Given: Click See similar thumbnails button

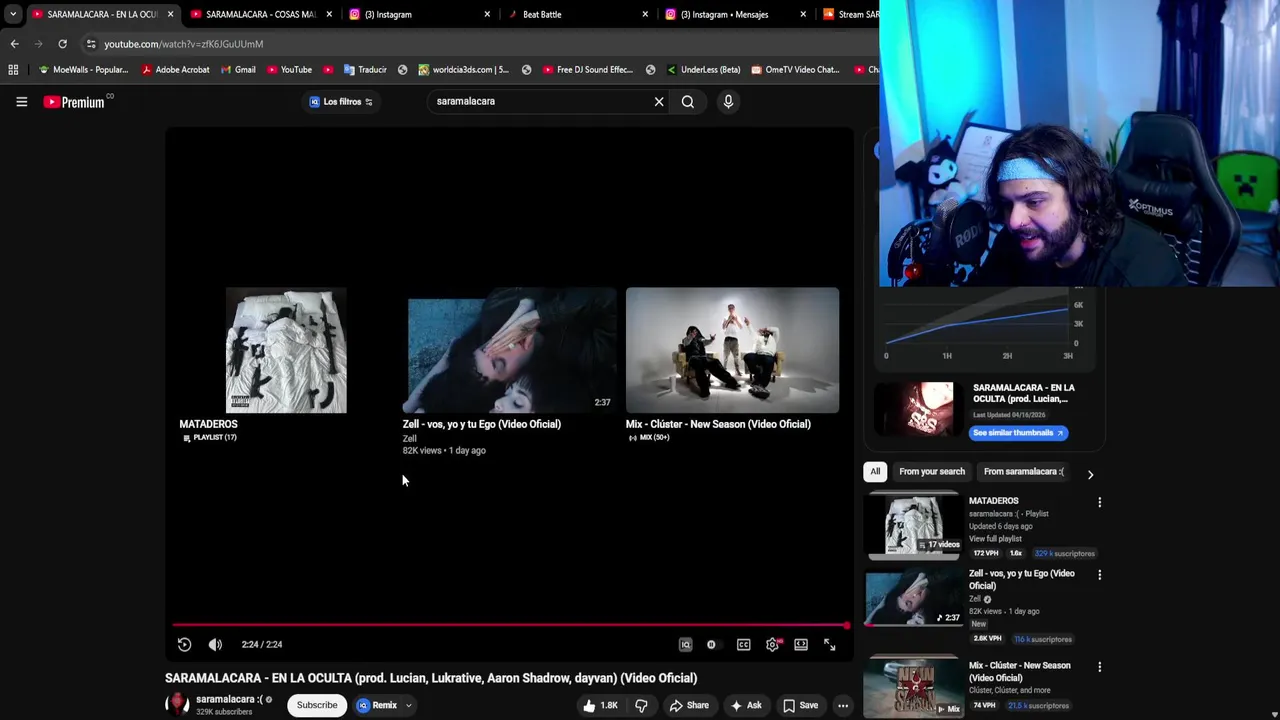Looking at the screenshot, I should point(1018,433).
